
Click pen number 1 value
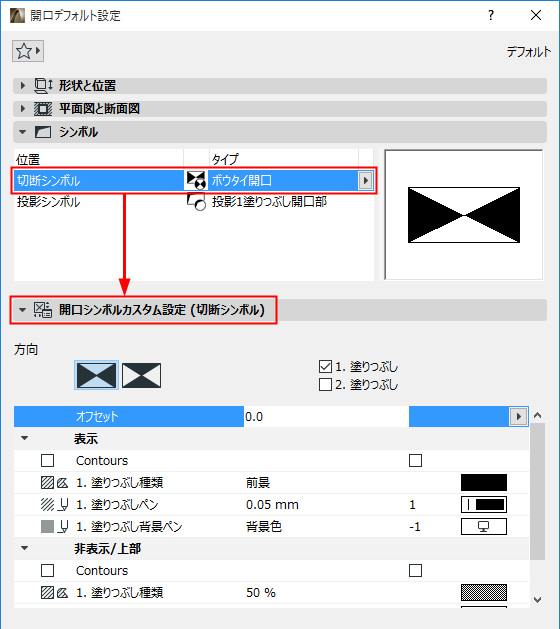tap(412, 505)
